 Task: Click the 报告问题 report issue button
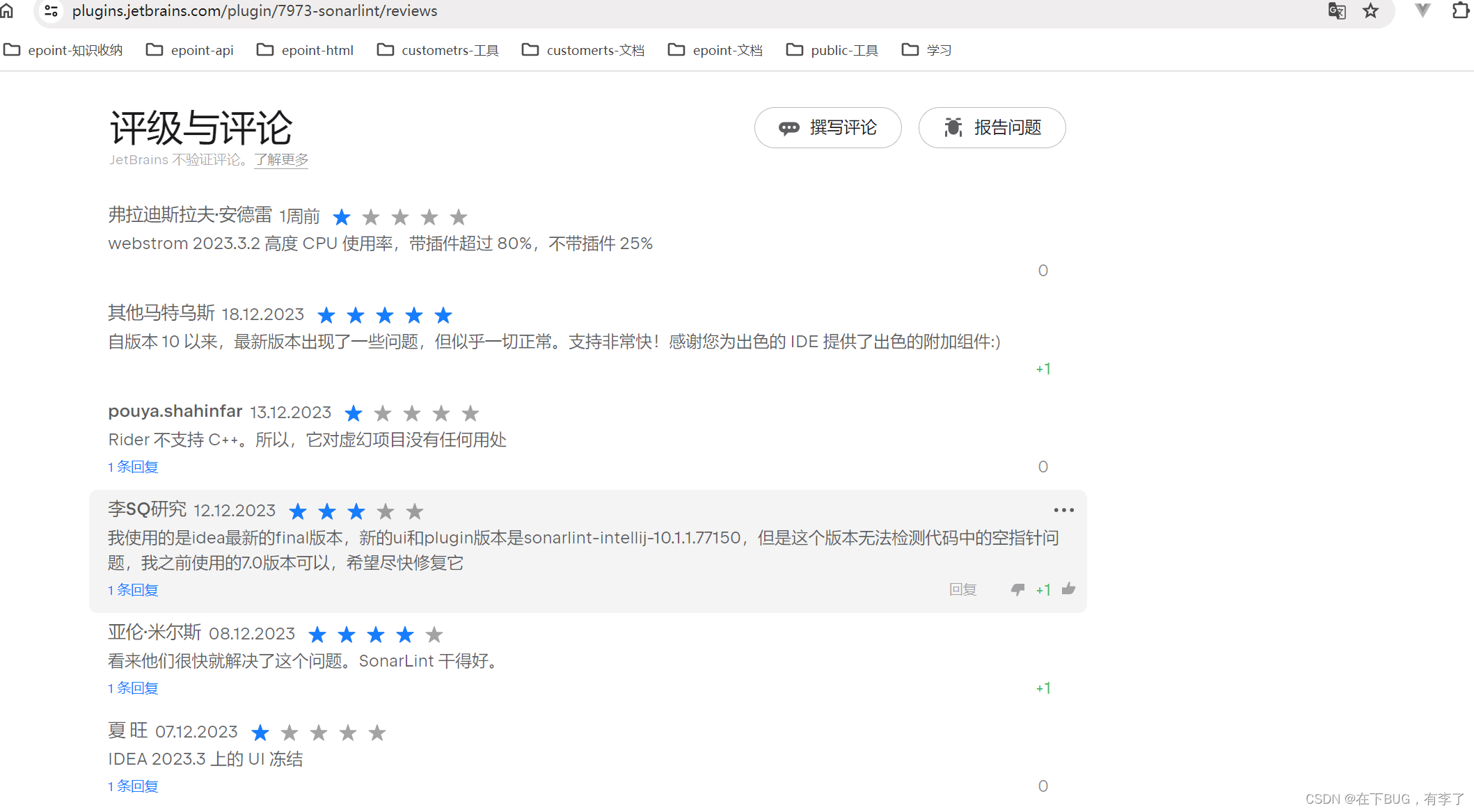coord(992,127)
